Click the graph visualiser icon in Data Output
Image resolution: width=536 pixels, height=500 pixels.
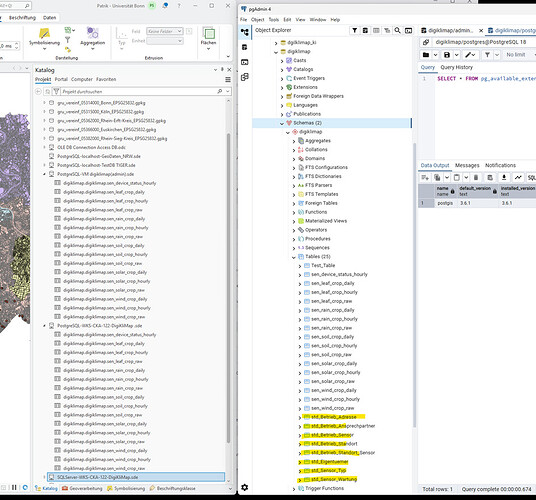tap(518, 177)
